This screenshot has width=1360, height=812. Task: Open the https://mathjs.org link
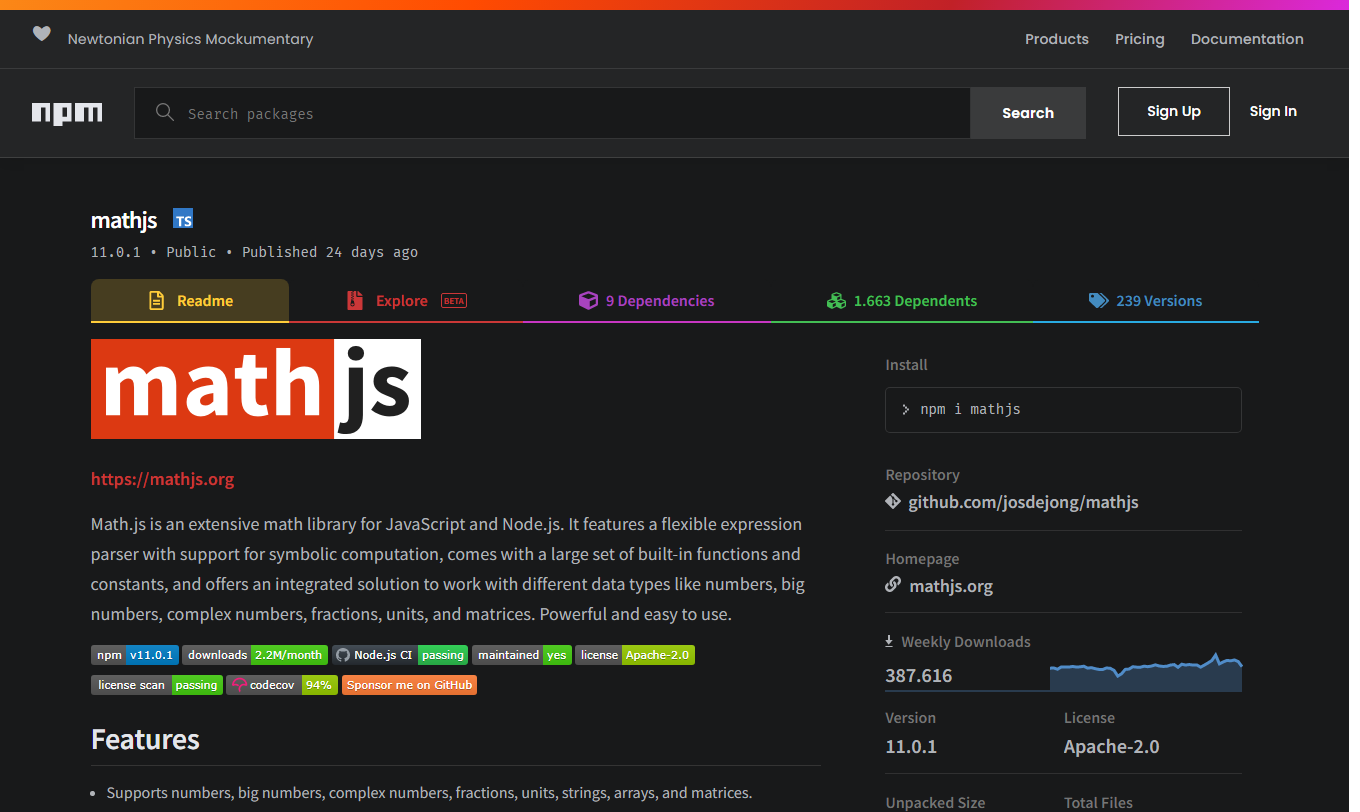pyautogui.click(x=162, y=479)
